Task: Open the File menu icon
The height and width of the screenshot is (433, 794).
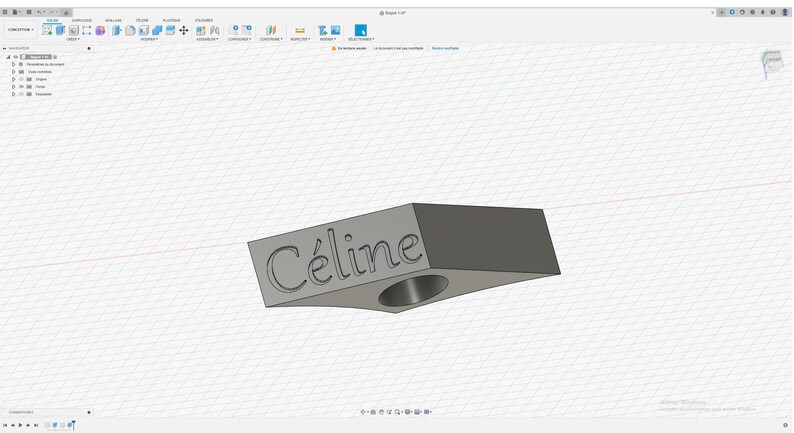Action: tap(16, 12)
